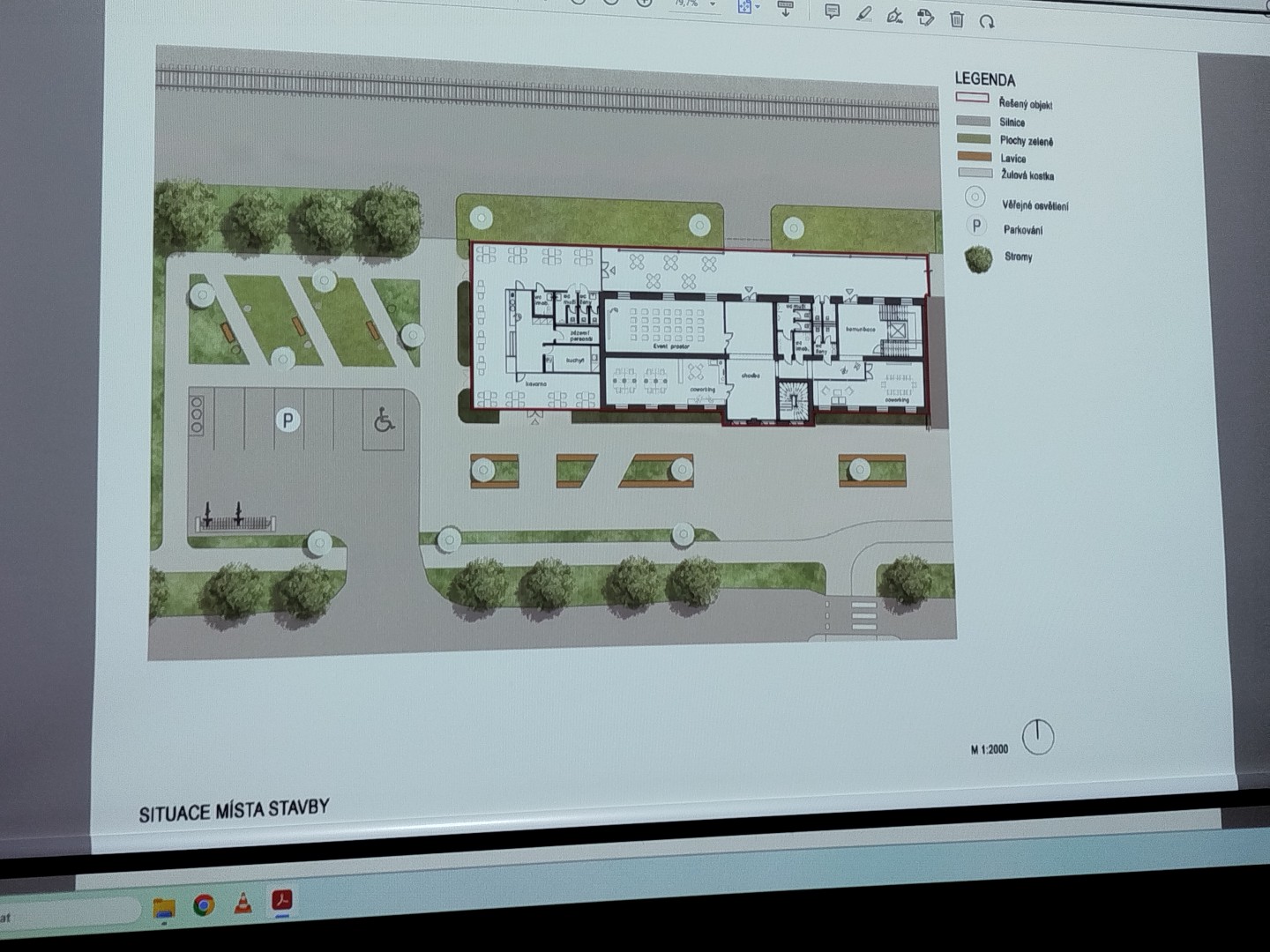Screen dimensions: 1270x952
Task: Open the zoom percentage dropdown arrow
Action: [x=713, y=4]
